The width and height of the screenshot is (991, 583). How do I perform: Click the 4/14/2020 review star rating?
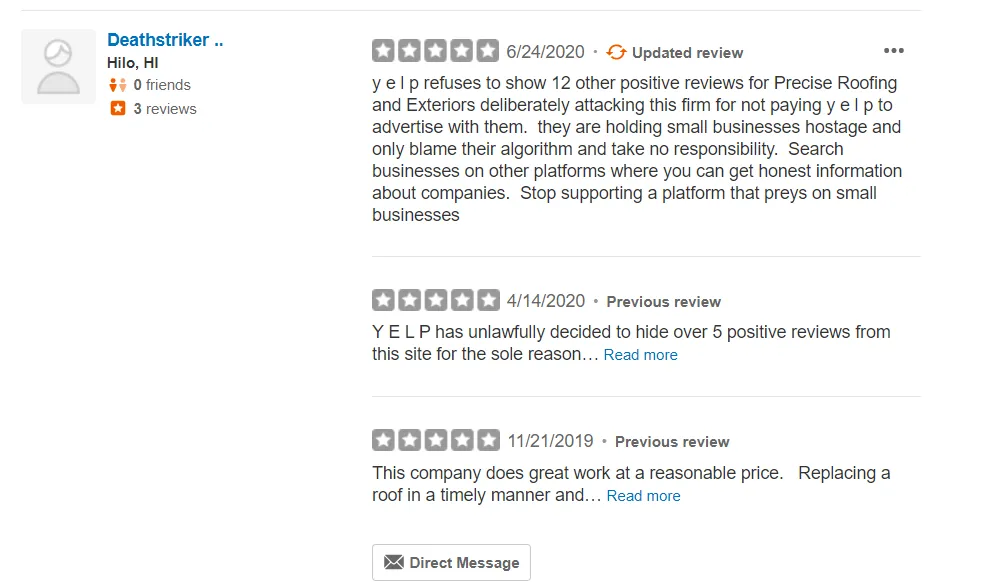pos(435,300)
